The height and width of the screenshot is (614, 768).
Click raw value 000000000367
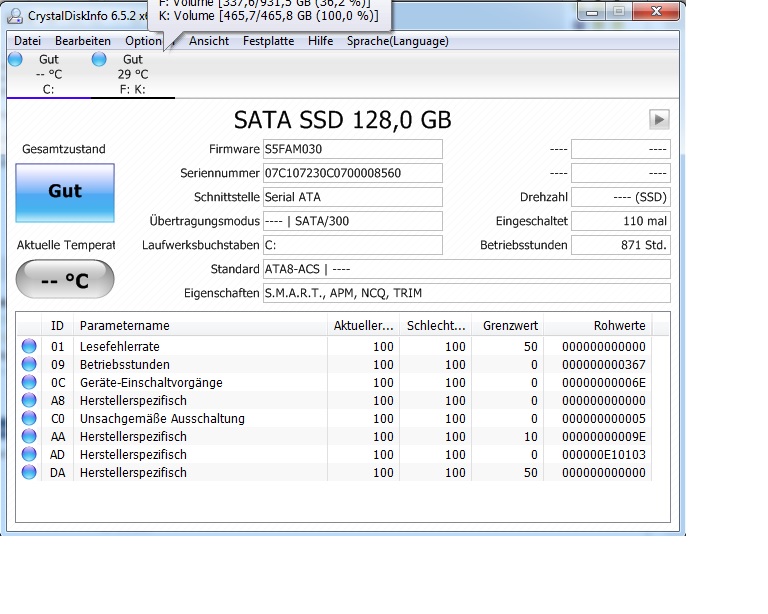pyautogui.click(x=603, y=365)
